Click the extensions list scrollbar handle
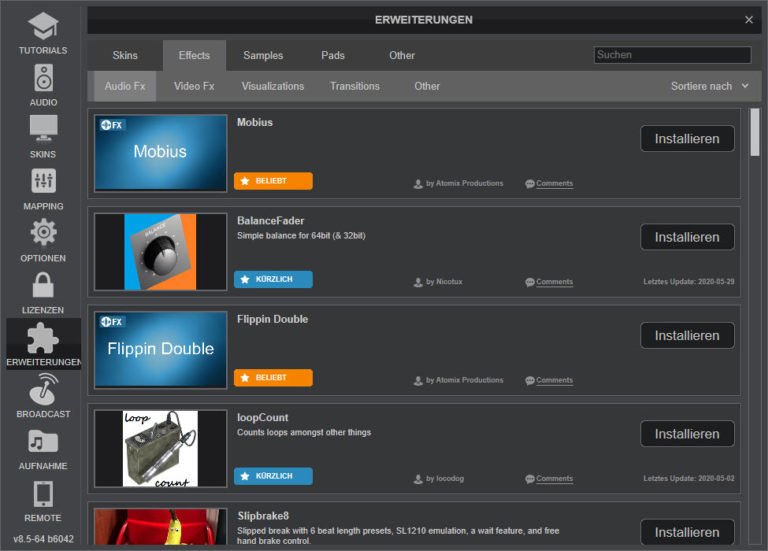Screen dimensions: 768x551 755,132
